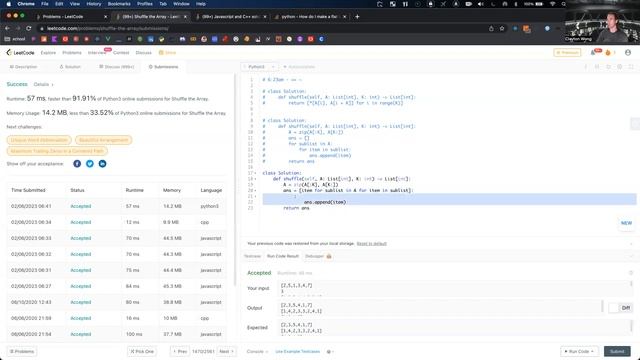Screen dimensions: 640x360
Task: Open the Debugger tab
Action: click(x=314, y=256)
